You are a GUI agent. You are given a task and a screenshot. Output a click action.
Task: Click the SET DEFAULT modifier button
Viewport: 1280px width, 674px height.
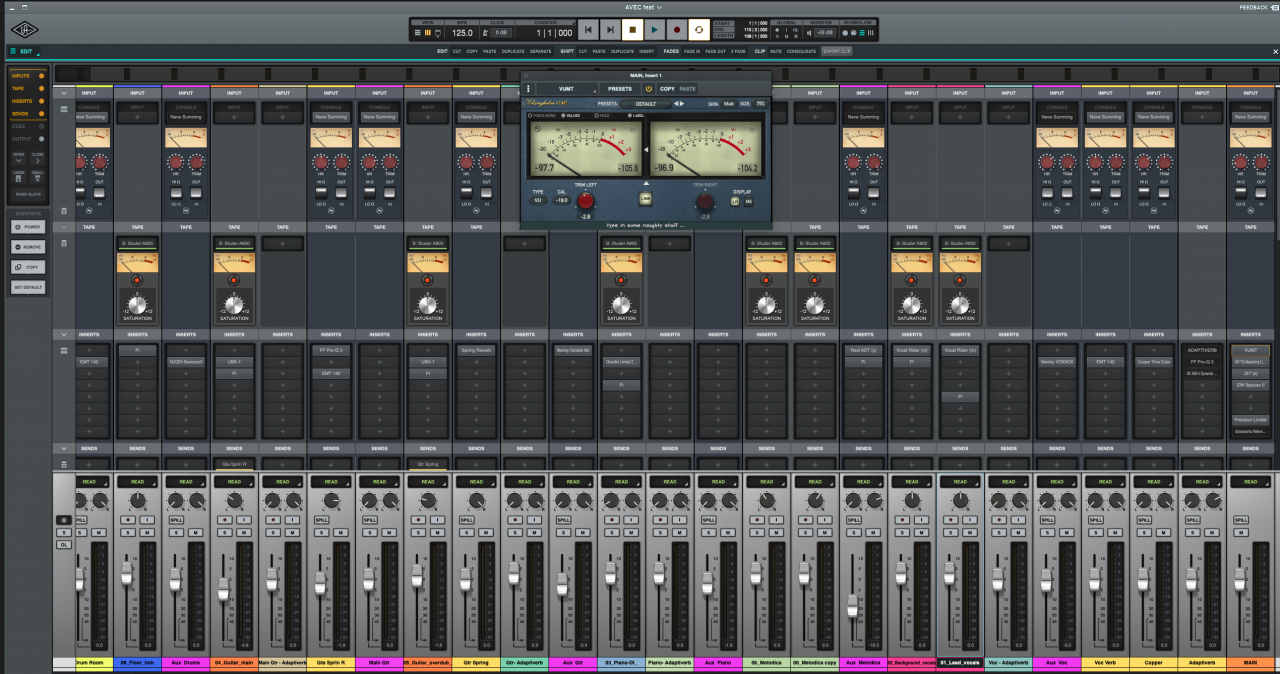point(27,287)
